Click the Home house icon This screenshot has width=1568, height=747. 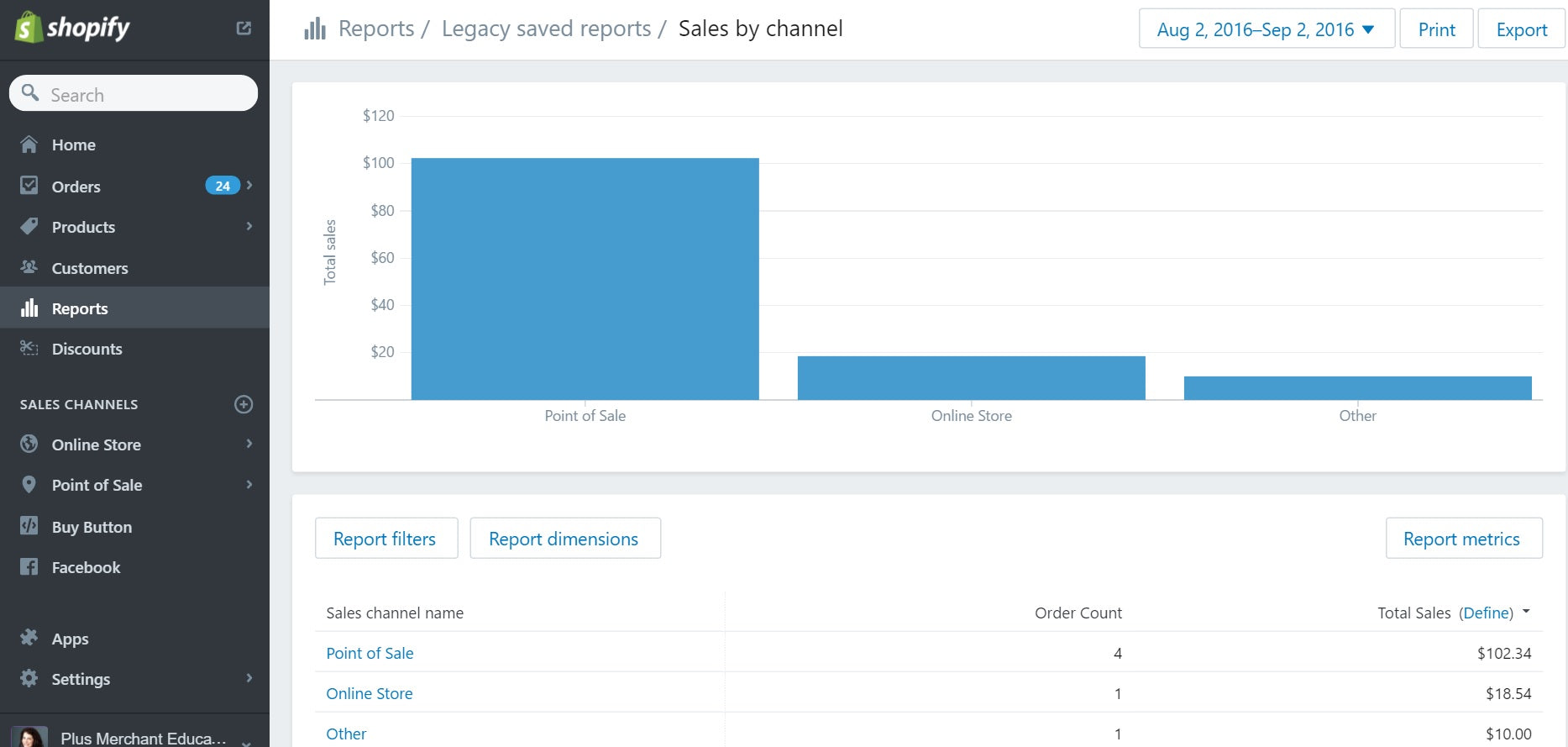tap(29, 145)
